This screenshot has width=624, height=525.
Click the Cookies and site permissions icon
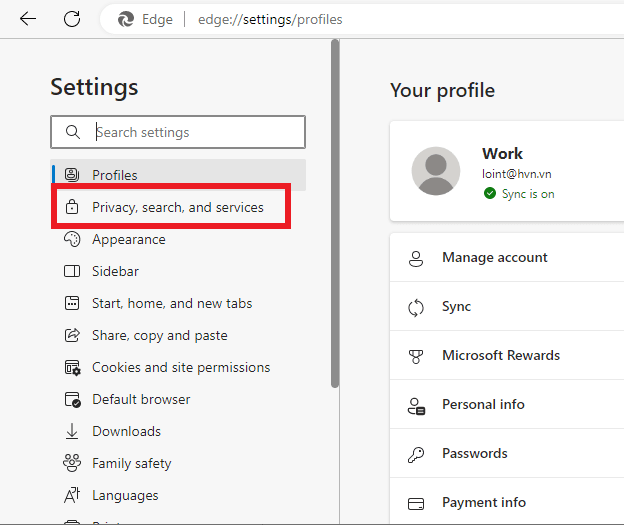coord(73,368)
